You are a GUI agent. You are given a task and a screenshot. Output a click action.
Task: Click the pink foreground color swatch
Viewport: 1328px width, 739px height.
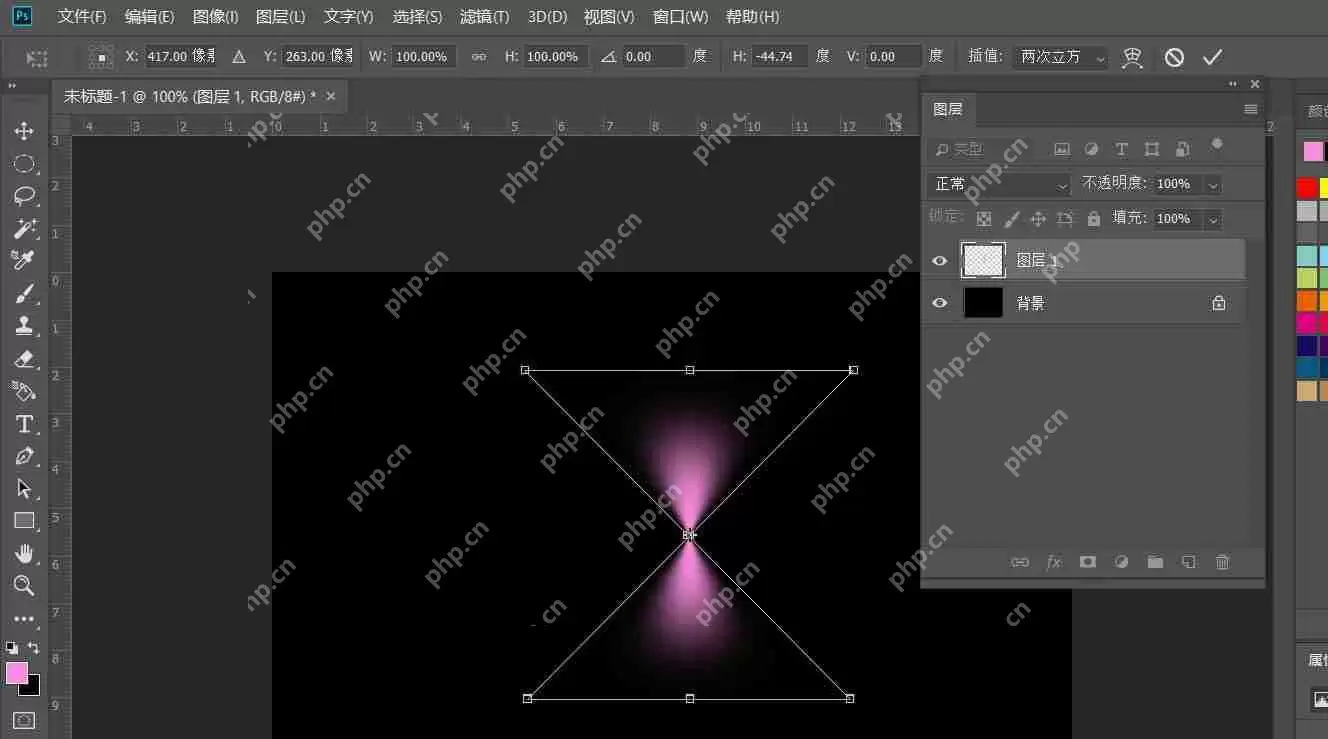pos(17,673)
